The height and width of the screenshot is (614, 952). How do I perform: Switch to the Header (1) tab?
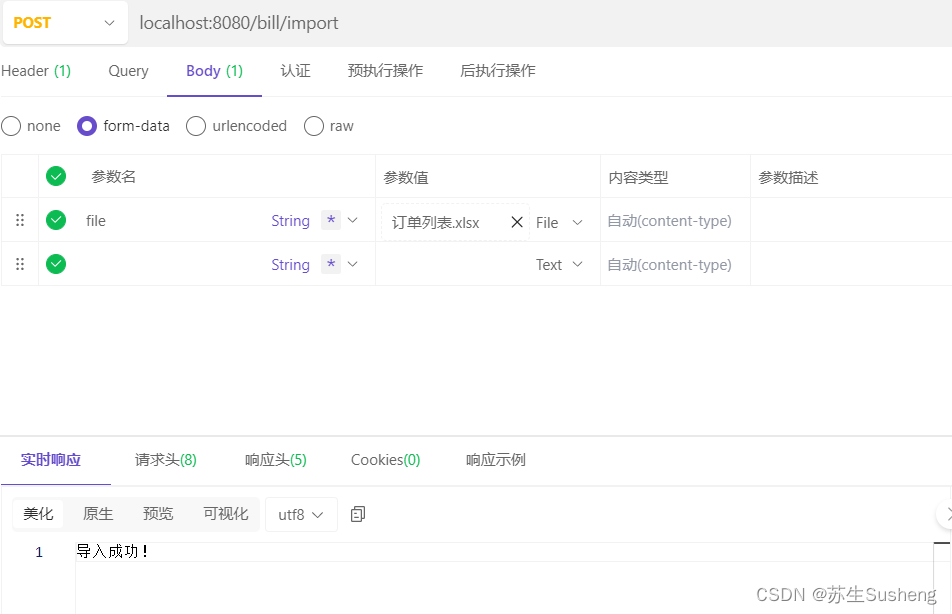coord(36,71)
